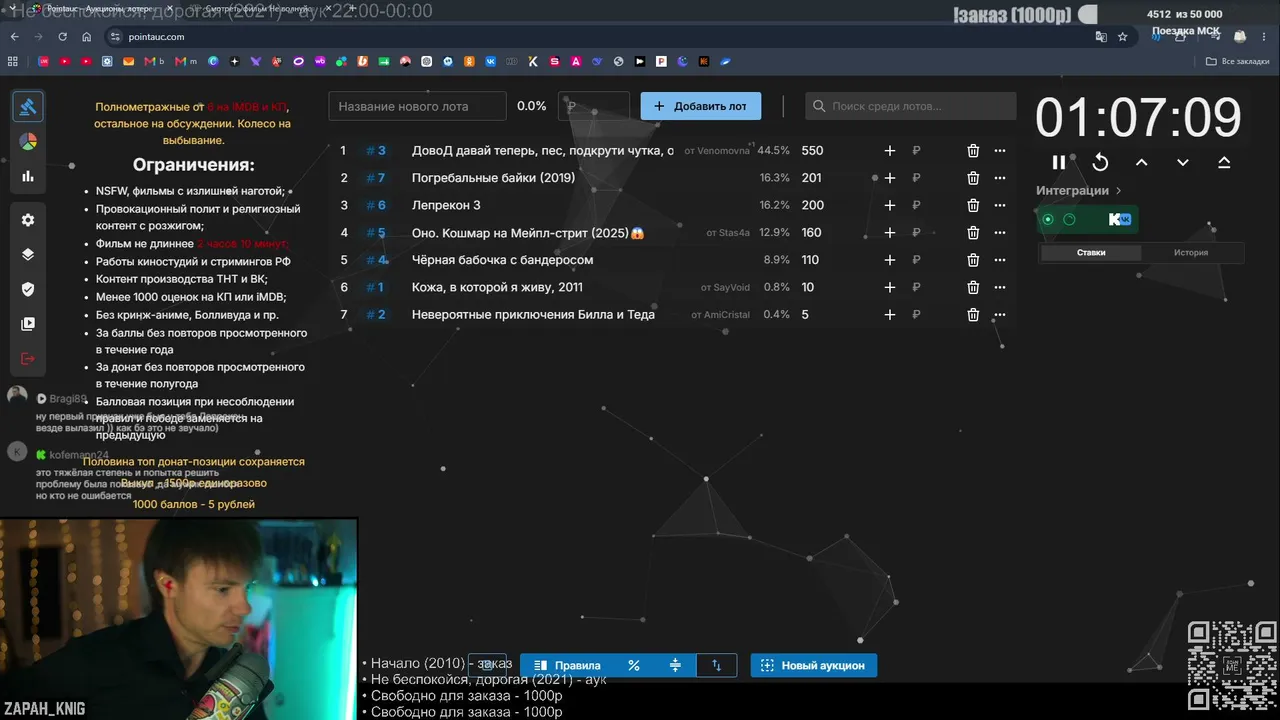Viewport: 1280px width, 720px height.
Task: Switch to the Pointauc browser tab
Action: [100, 8]
